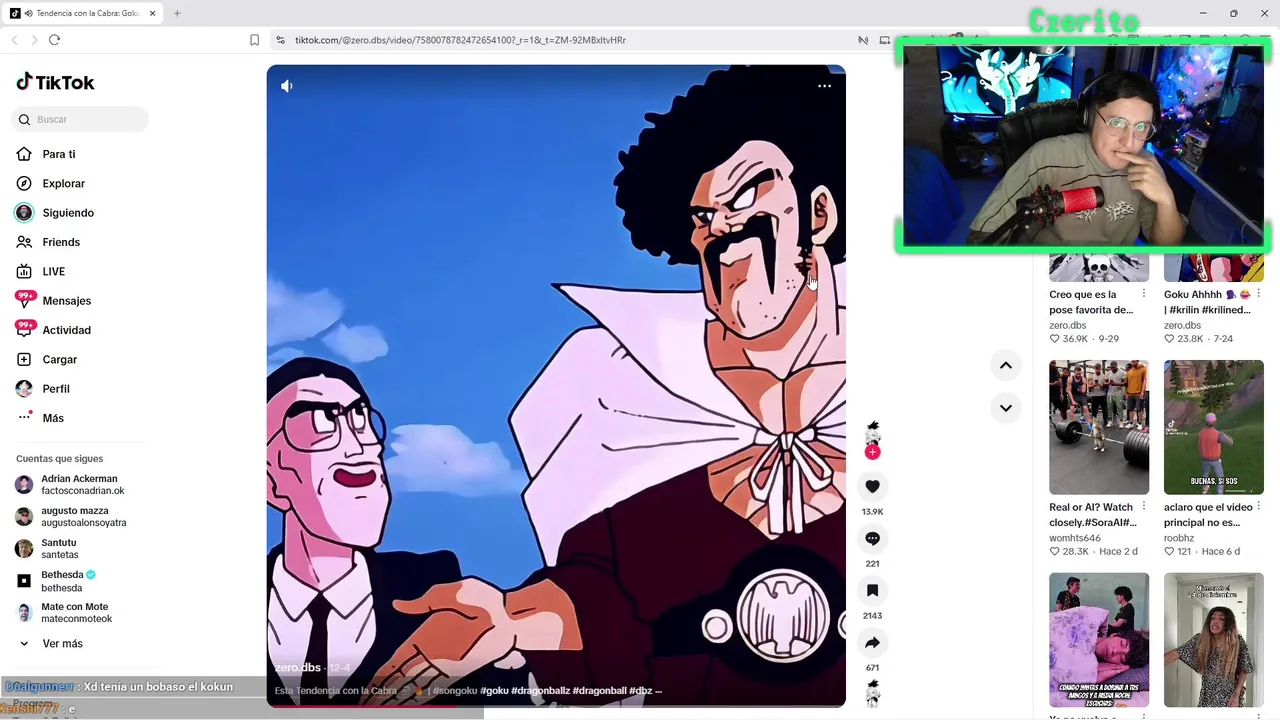Click the site settings icon in the address bar
The width and height of the screenshot is (1280, 720).
click(x=281, y=40)
